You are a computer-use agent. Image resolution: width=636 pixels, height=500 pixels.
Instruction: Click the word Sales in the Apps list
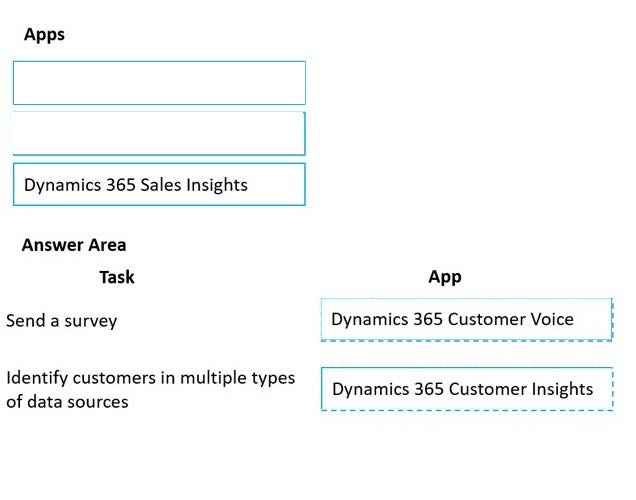[161, 185]
